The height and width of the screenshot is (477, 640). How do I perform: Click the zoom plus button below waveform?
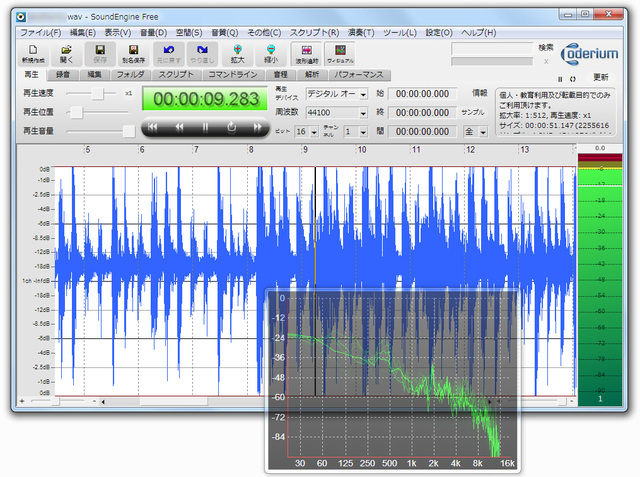(22, 402)
